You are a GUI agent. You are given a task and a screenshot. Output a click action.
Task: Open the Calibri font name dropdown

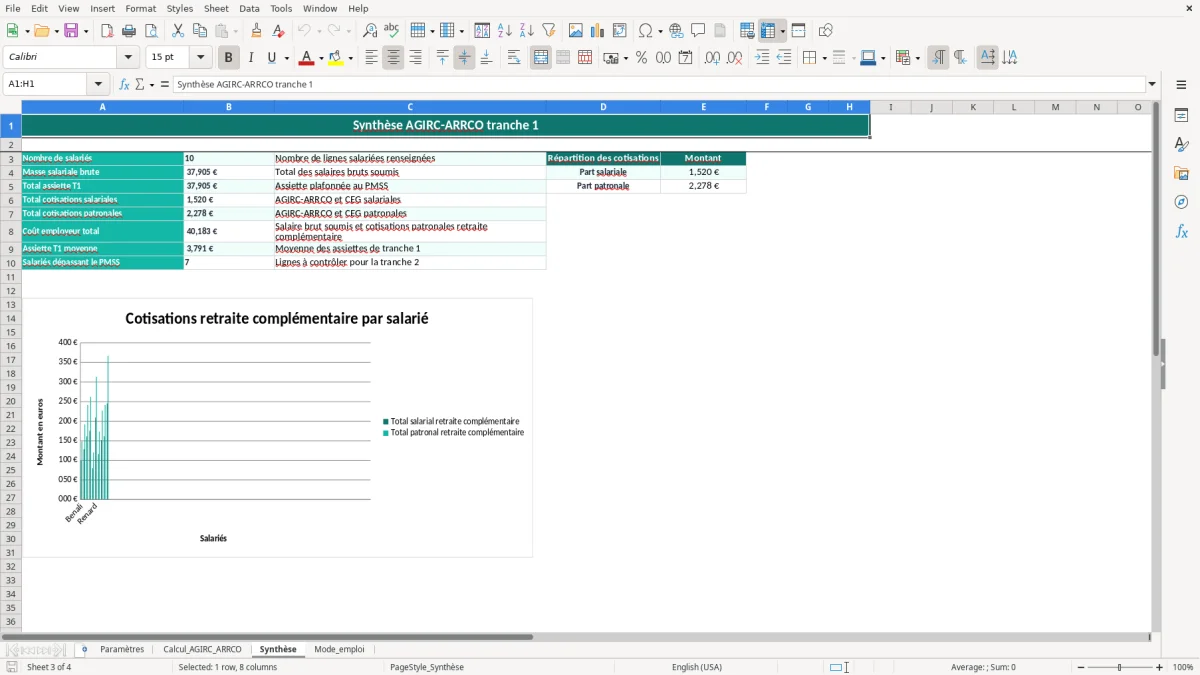(128, 57)
